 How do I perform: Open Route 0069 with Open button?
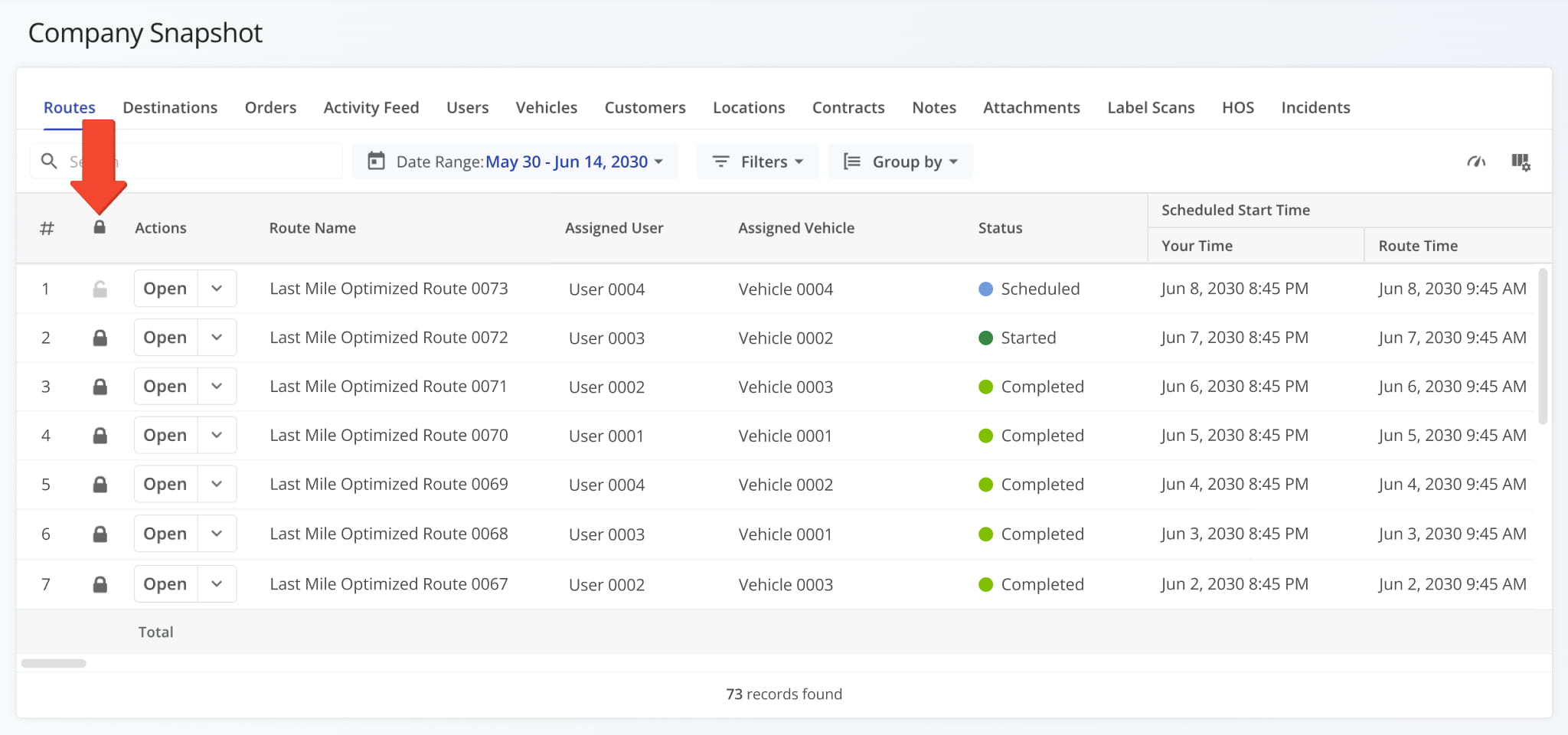tap(165, 484)
